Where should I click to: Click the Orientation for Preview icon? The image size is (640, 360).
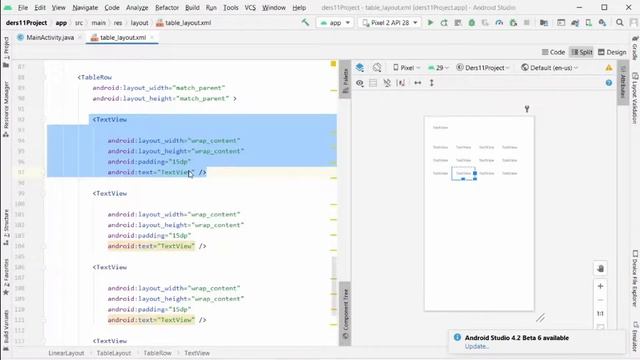click(377, 67)
